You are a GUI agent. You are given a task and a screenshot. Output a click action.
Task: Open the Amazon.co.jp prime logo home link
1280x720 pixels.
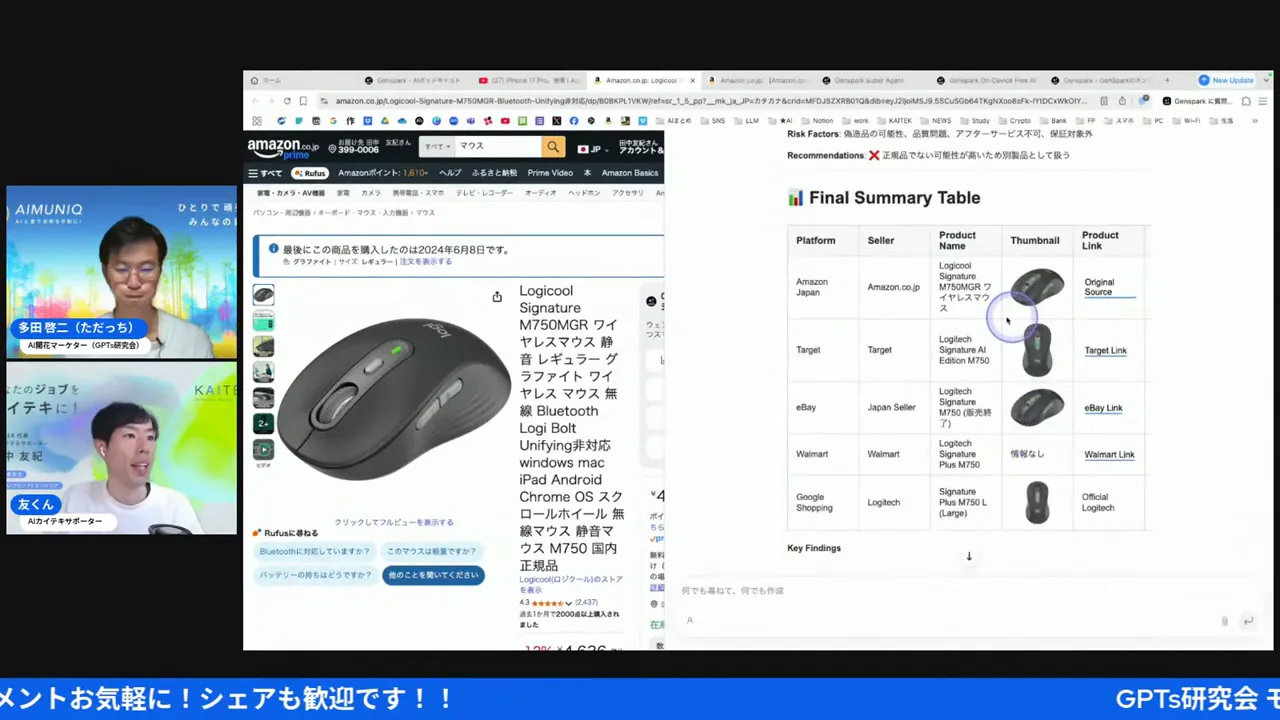click(282, 148)
